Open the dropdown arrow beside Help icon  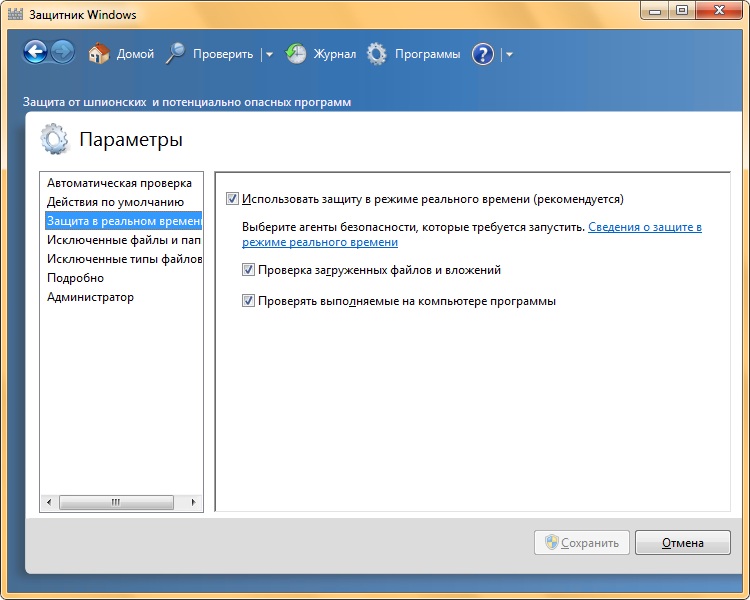tap(509, 55)
